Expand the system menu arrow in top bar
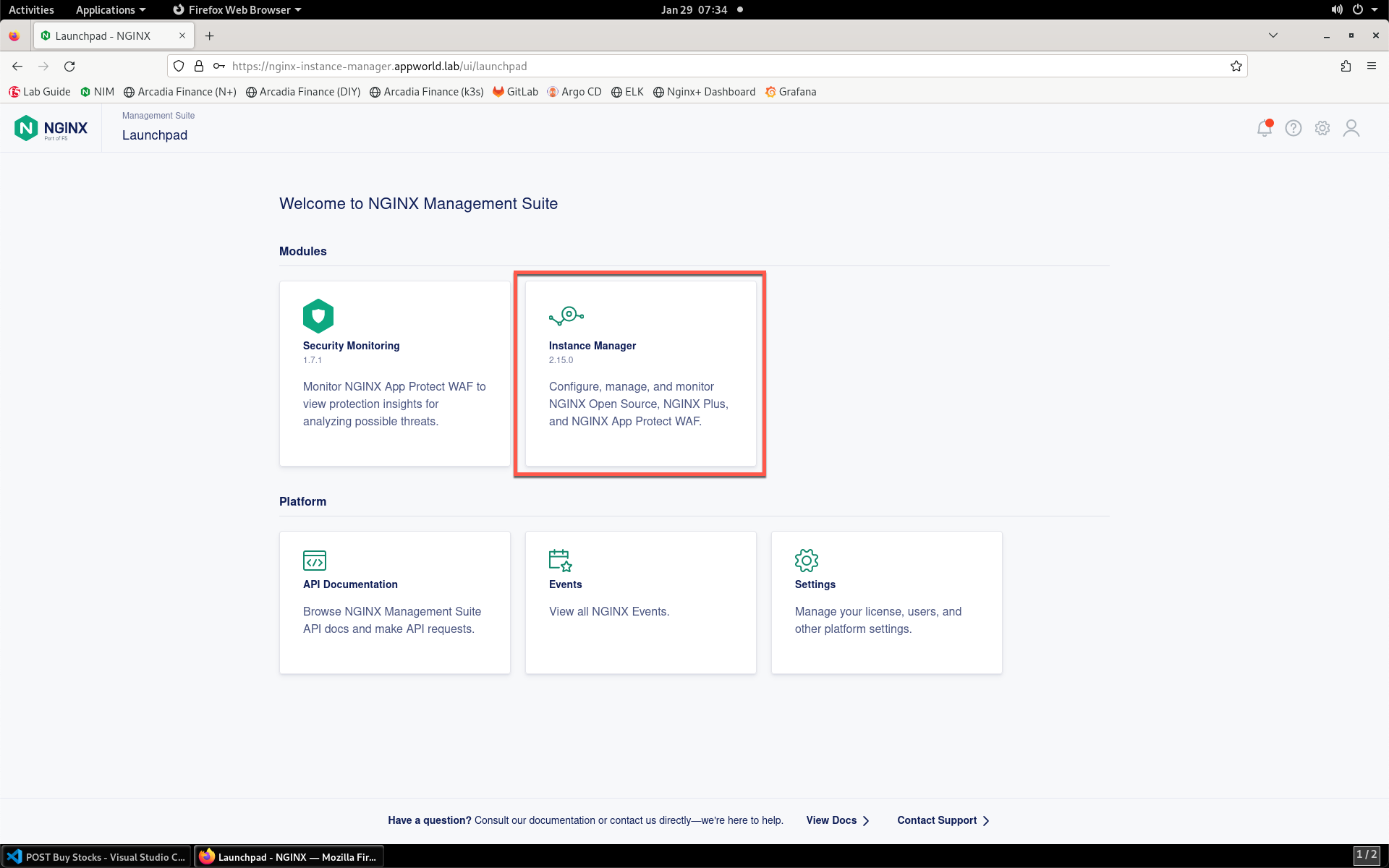The image size is (1389, 868). [1375, 9]
